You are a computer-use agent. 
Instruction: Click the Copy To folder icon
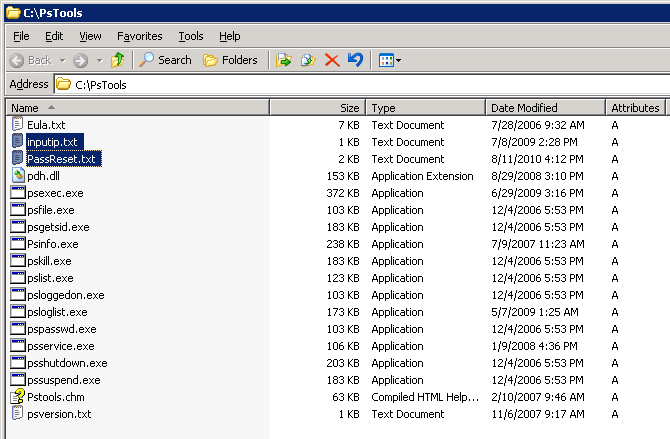(x=308, y=60)
